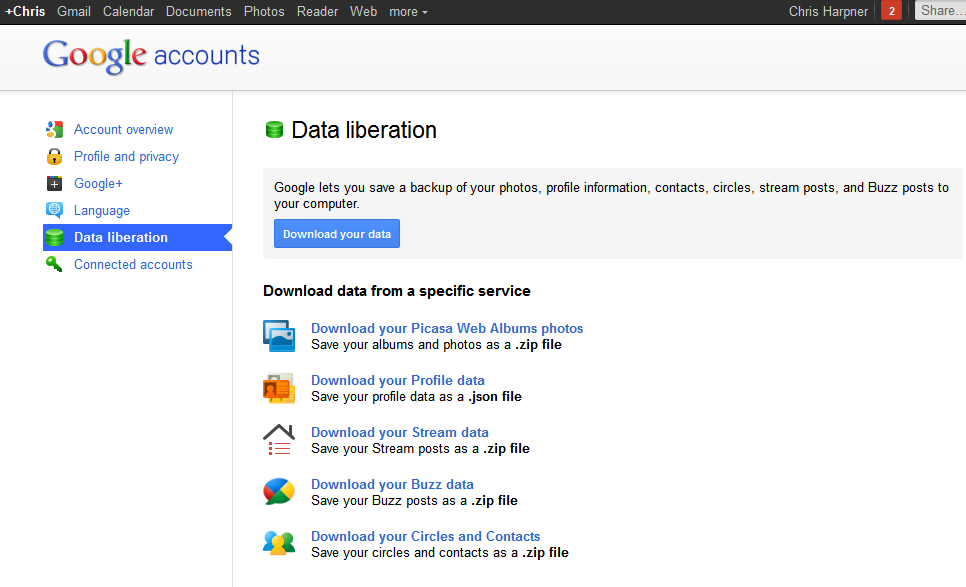Viewport: 966px width, 587px height.
Task: Open Documents from the top bar
Action: [198, 11]
